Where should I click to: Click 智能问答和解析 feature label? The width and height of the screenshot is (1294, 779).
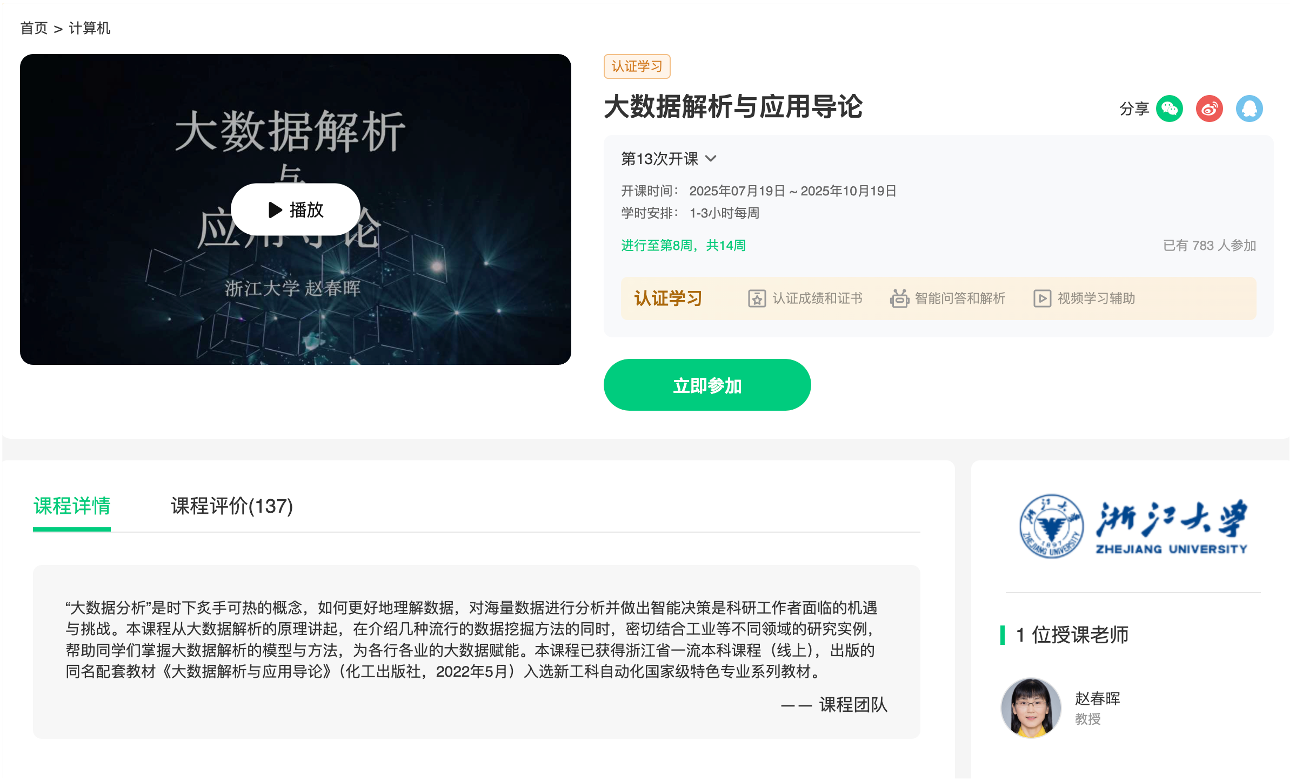(960, 298)
